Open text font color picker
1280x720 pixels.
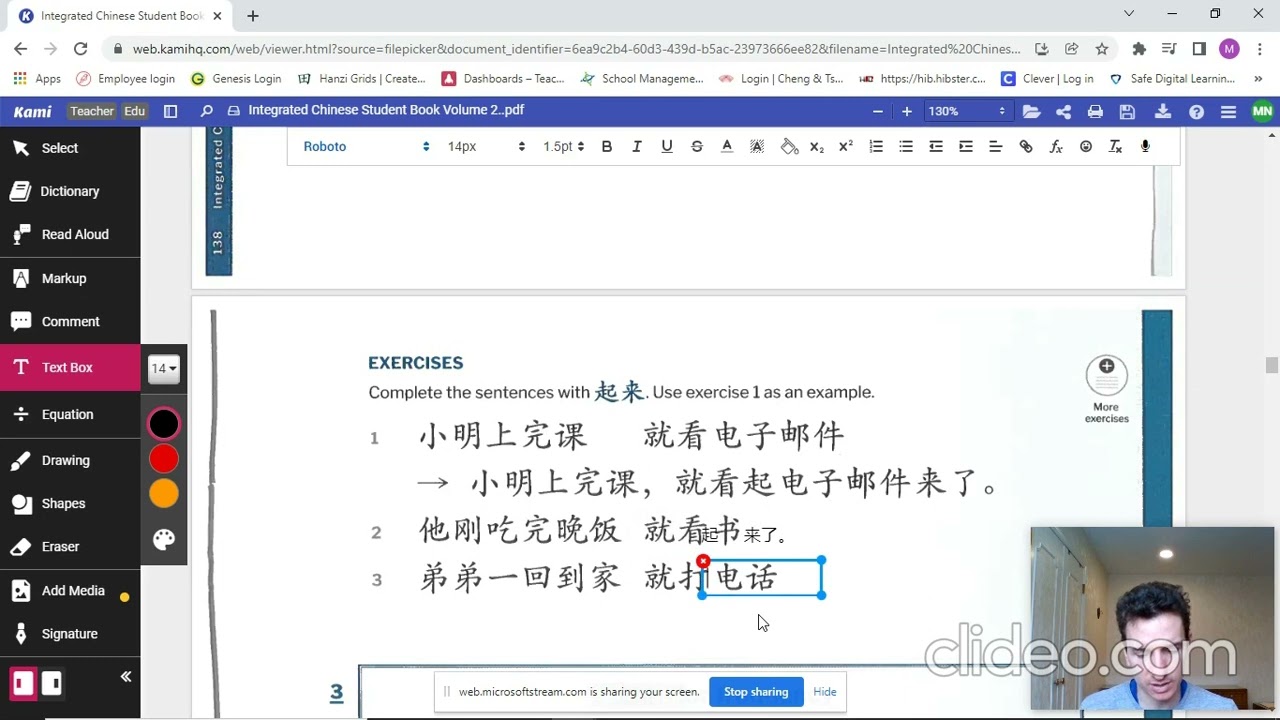click(x=726, y=146)
